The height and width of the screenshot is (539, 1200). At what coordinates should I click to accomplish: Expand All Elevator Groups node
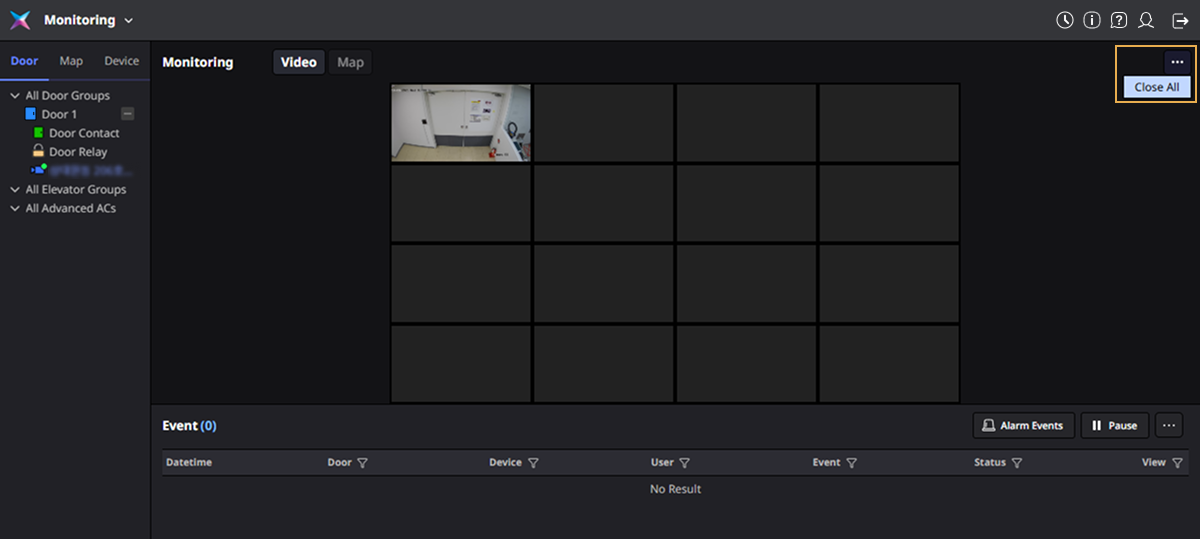(15, 189)
